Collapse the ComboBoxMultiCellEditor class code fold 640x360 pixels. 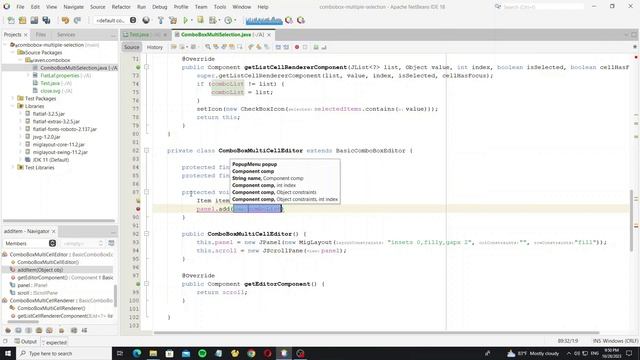pos(147,151)
